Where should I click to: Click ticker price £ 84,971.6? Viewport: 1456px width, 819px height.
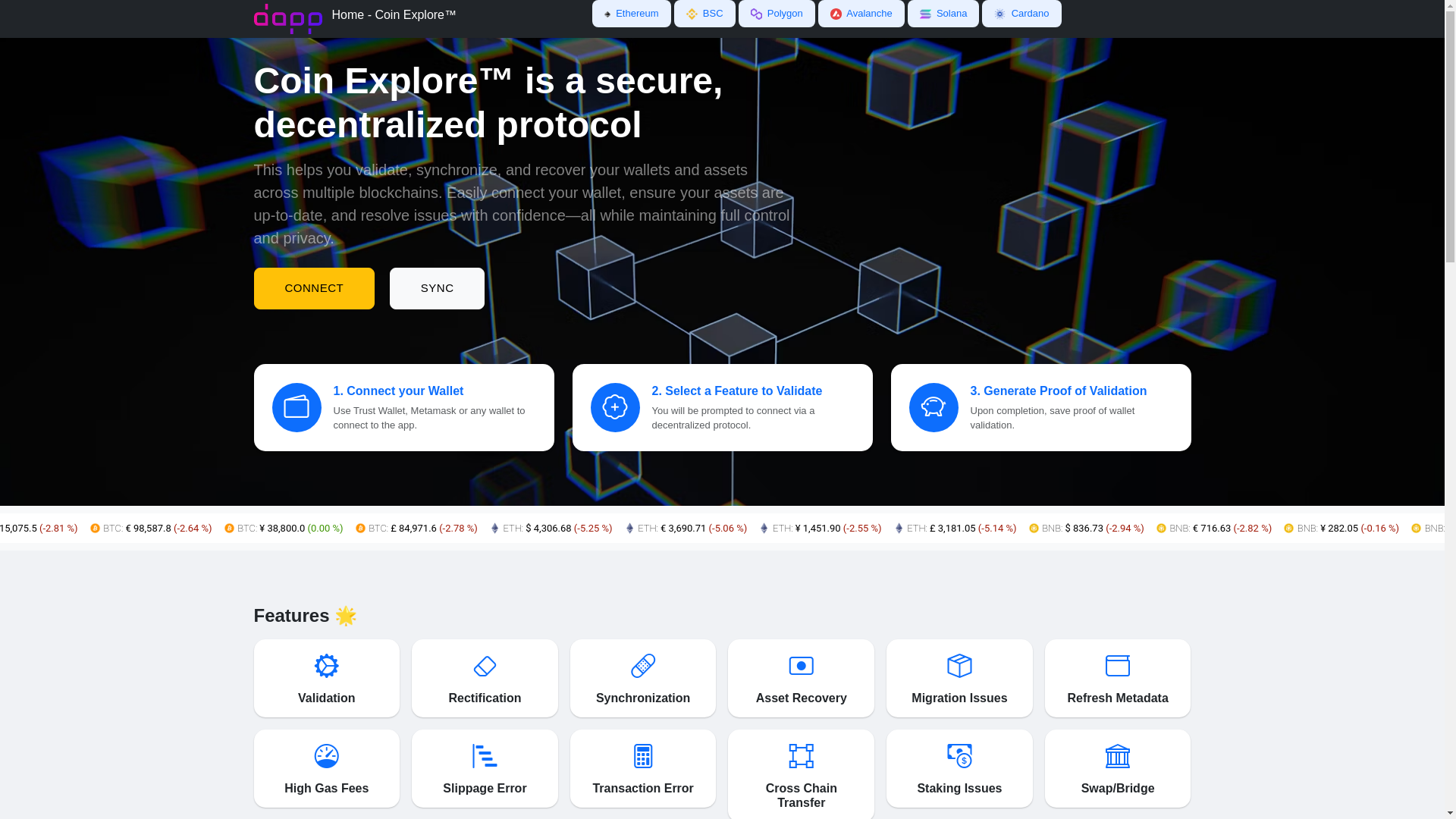click(413, 529)
